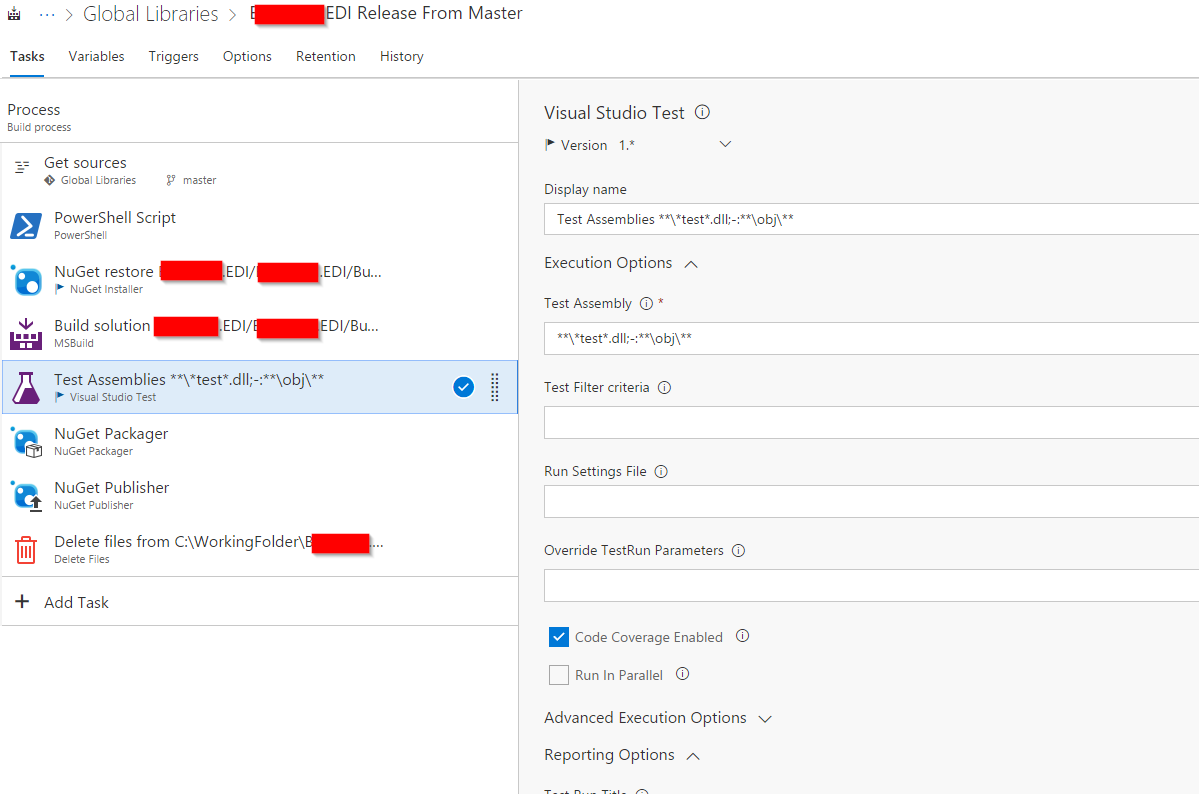Viewport: 1199px width, 794px height.
Task: Switch to the Tasks tab
Action: [x=27, y=57]
